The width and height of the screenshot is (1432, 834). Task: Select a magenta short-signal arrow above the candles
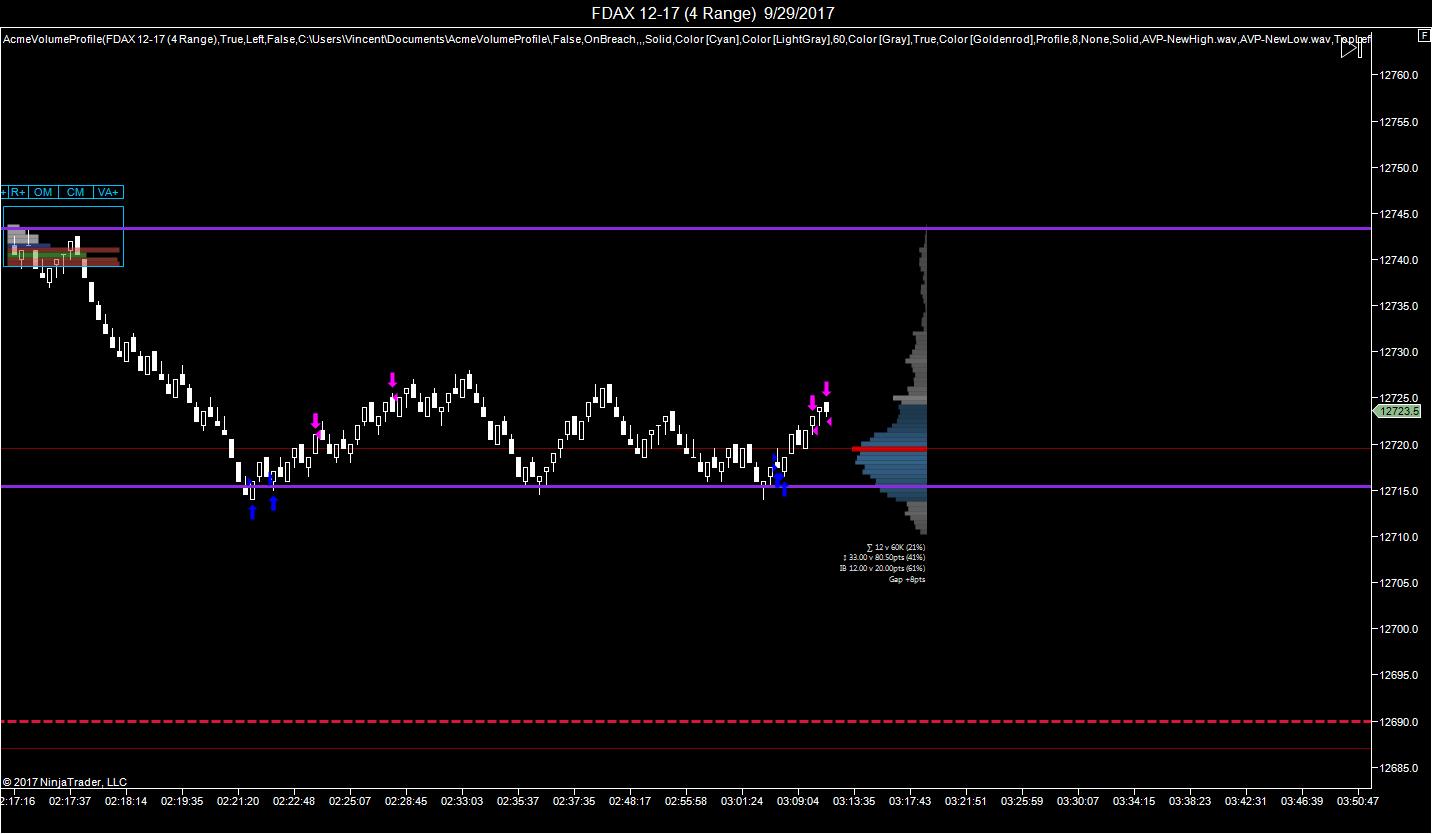click(x=392, y=380)
